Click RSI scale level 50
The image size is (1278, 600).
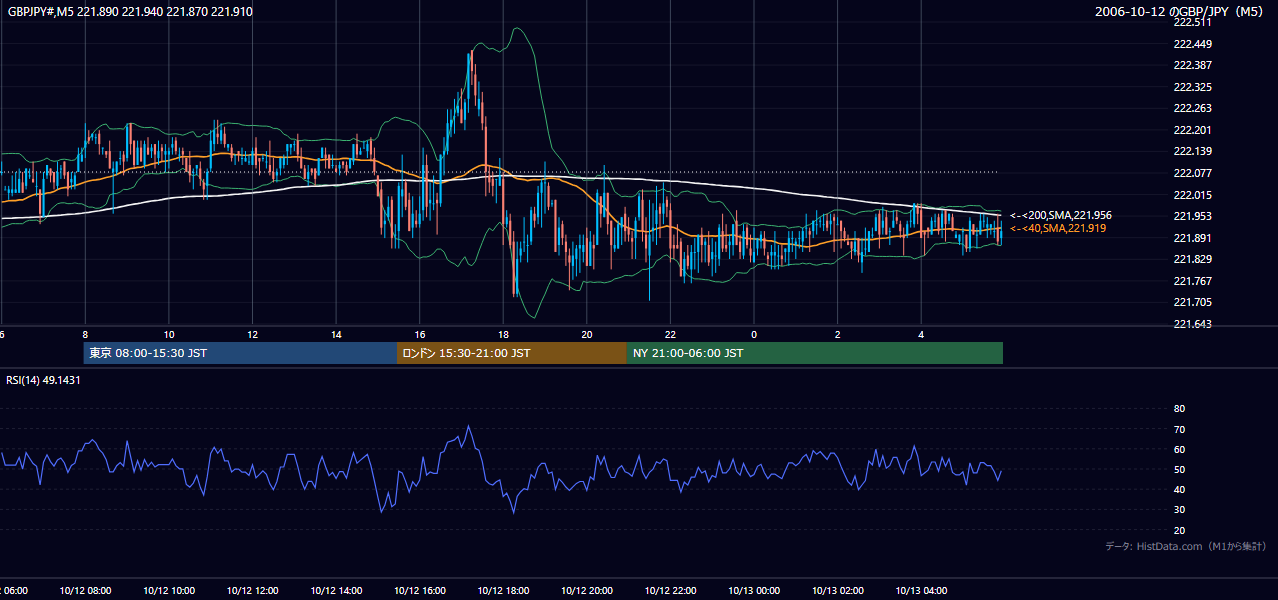click(1179, 469)
